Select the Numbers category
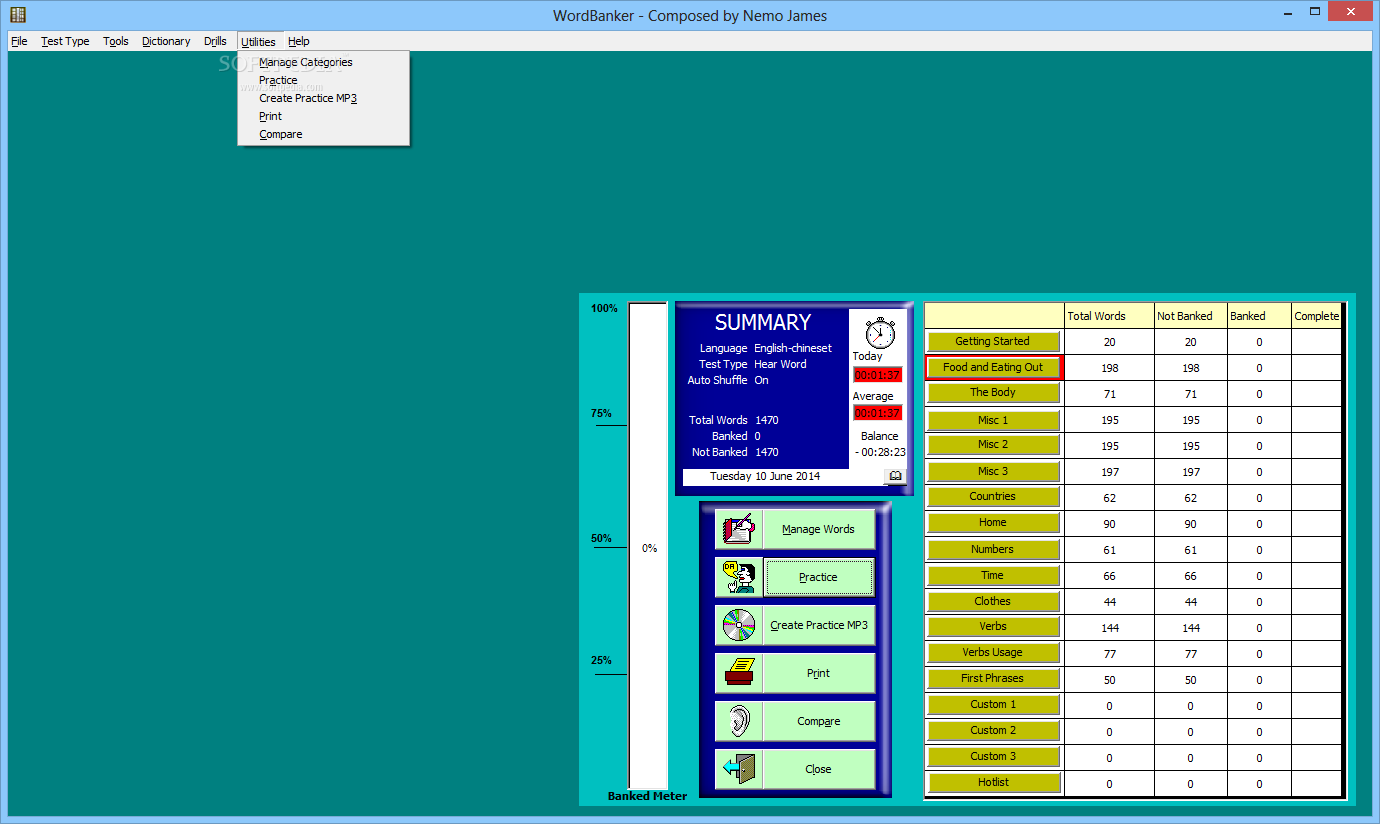Screen dimensions: 1380x824 [993, 549]
